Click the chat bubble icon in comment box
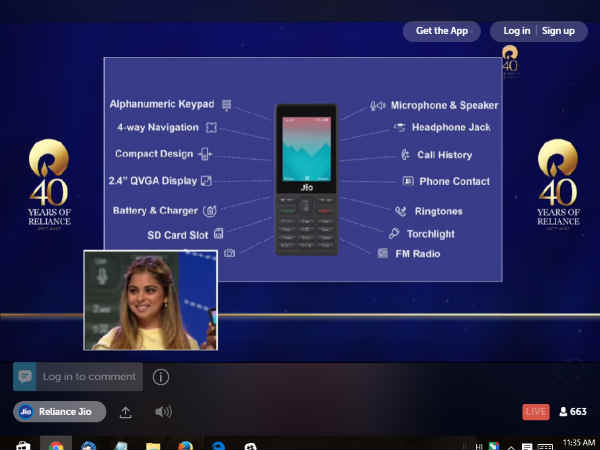 (25, 377)
